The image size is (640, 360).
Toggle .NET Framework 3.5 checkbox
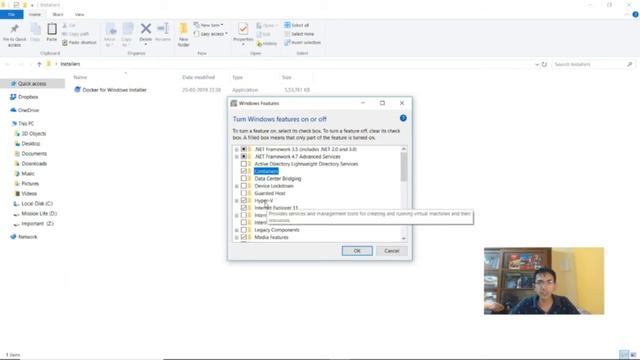[244, 149]
